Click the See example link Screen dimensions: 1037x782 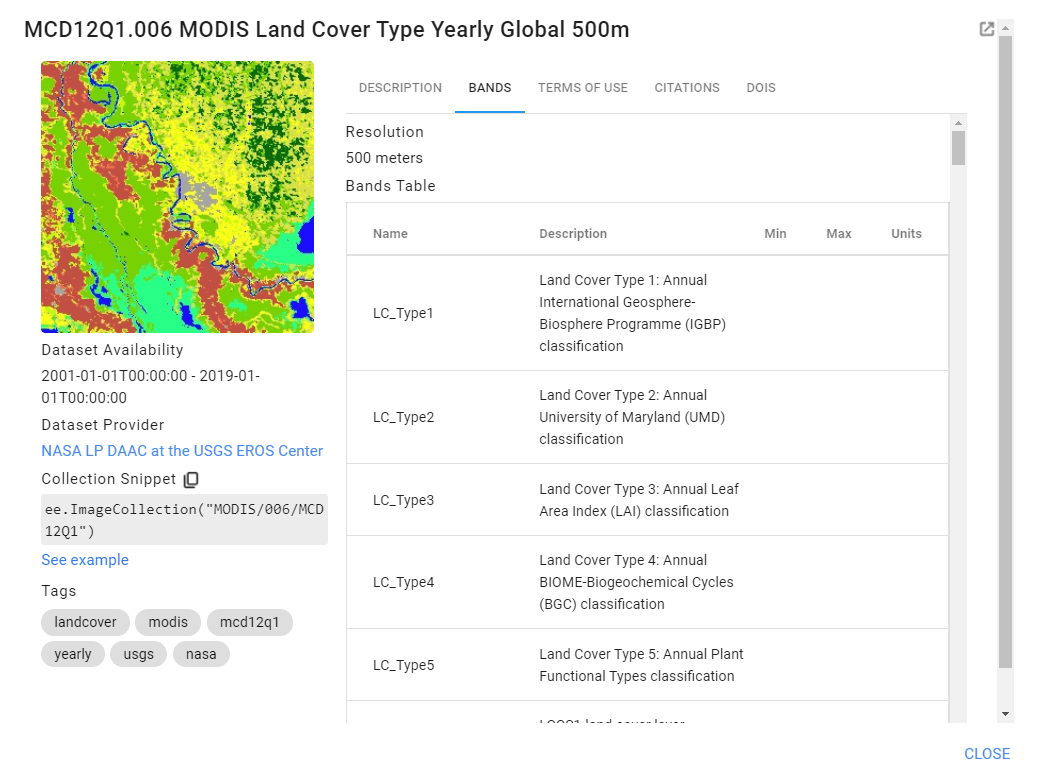84,560
